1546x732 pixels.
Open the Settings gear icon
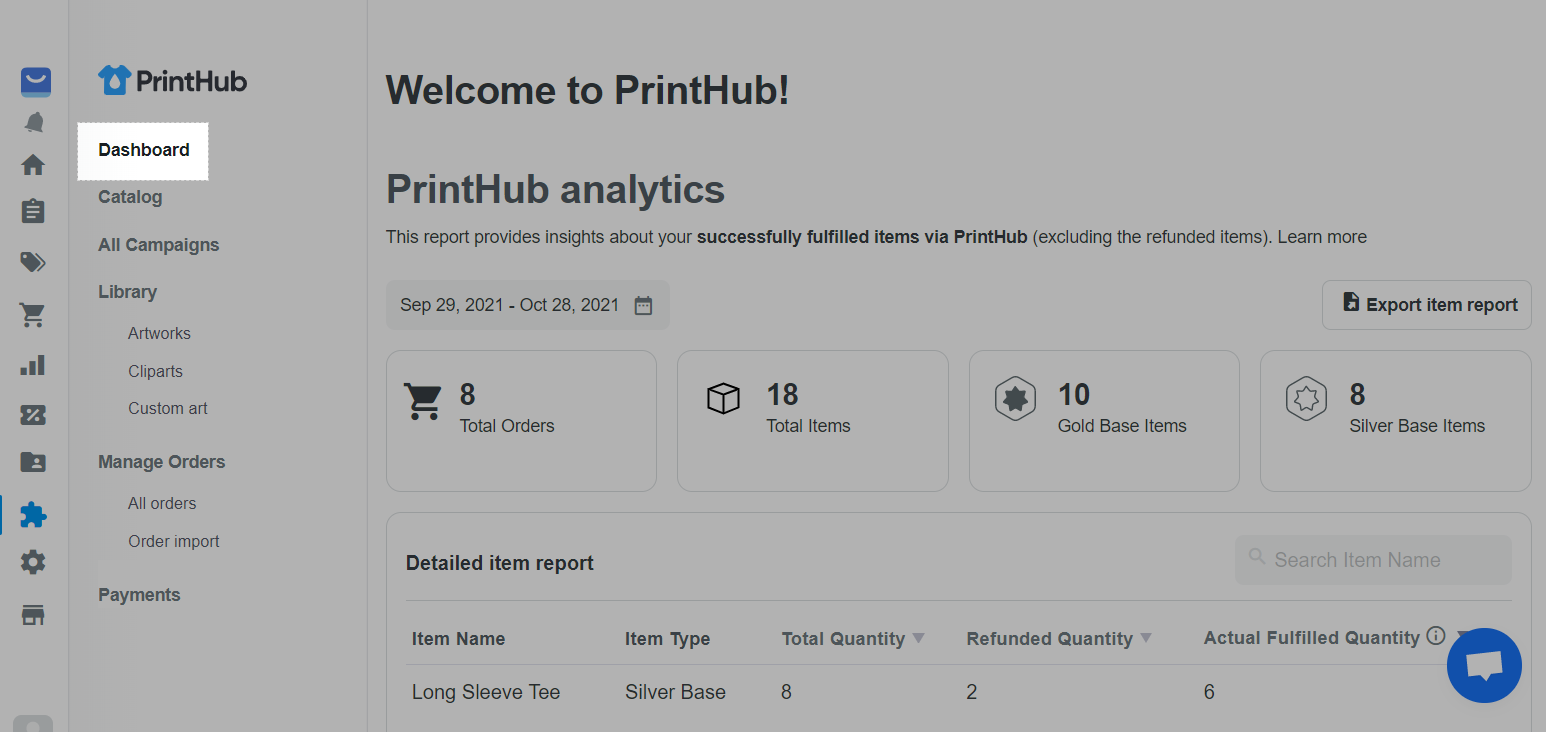(x=33, y=562)
